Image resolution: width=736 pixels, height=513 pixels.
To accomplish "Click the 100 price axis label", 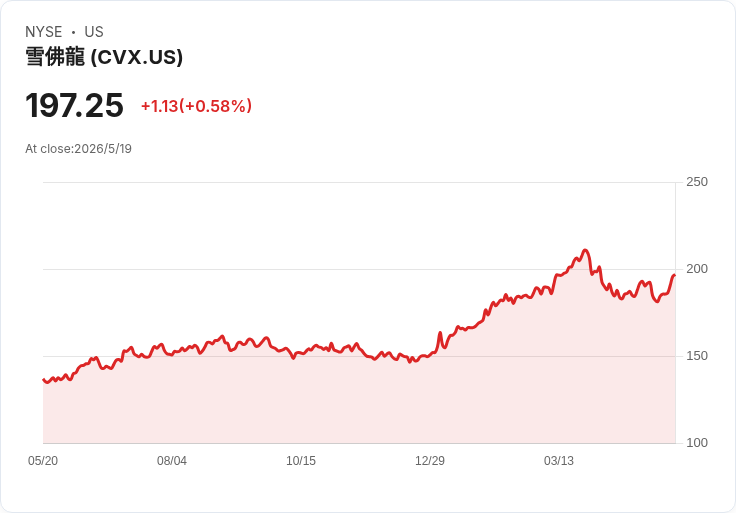I will click(x=697, y=443).
